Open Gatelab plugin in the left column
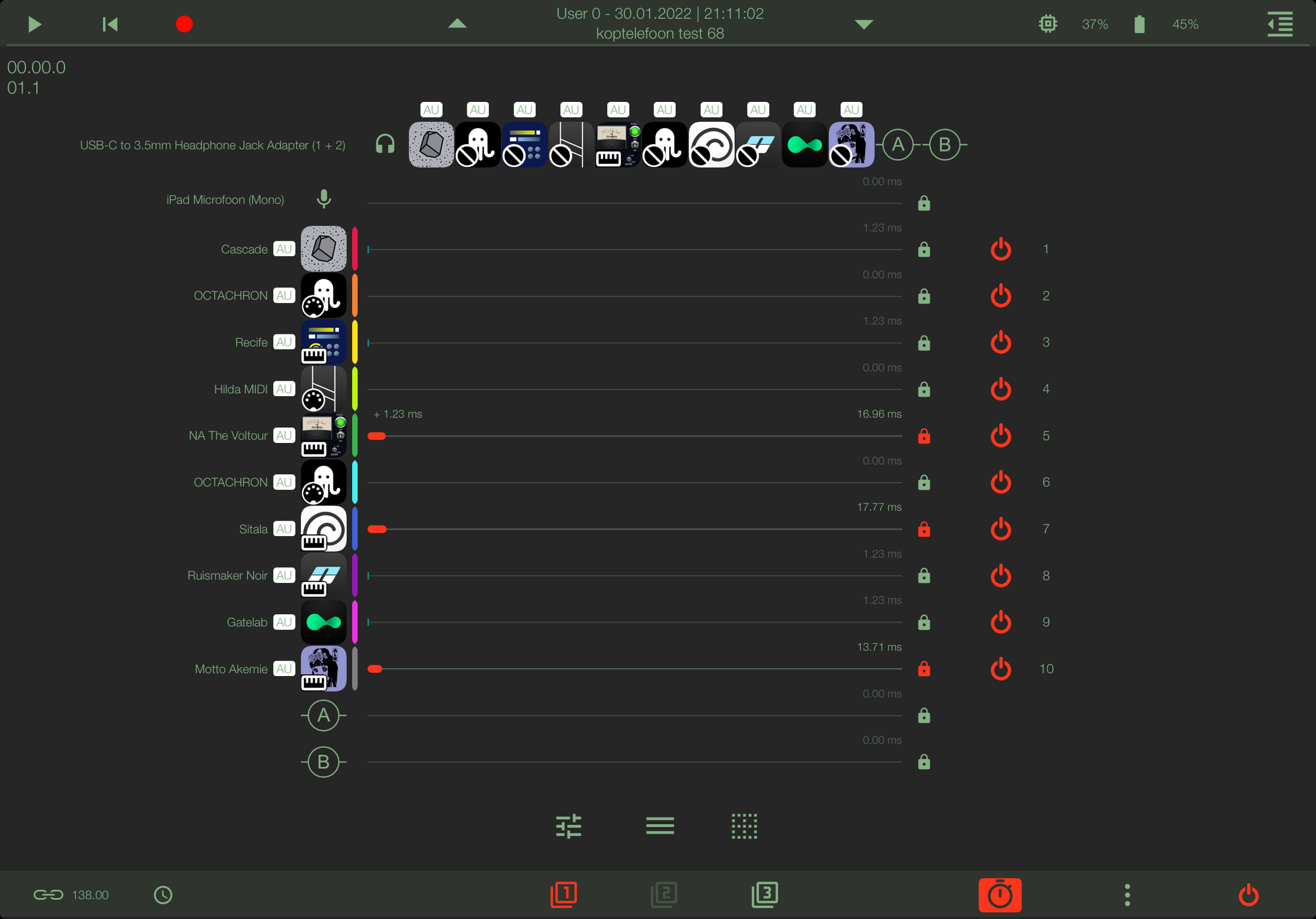The width and height of the screenshot is (1316, 919). coord(324,622)
